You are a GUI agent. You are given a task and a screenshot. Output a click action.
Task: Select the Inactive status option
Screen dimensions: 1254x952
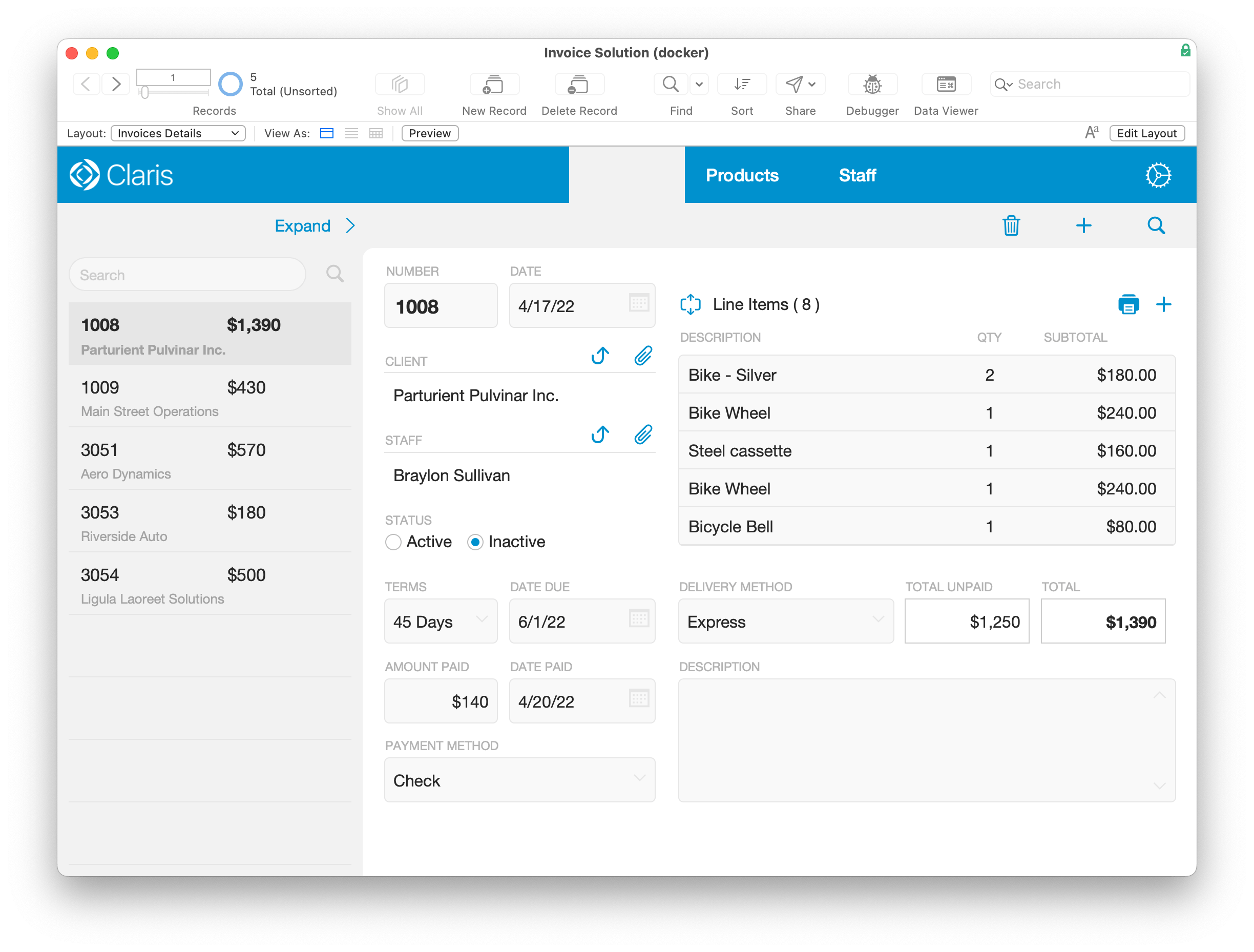click(x=476, y=542)
